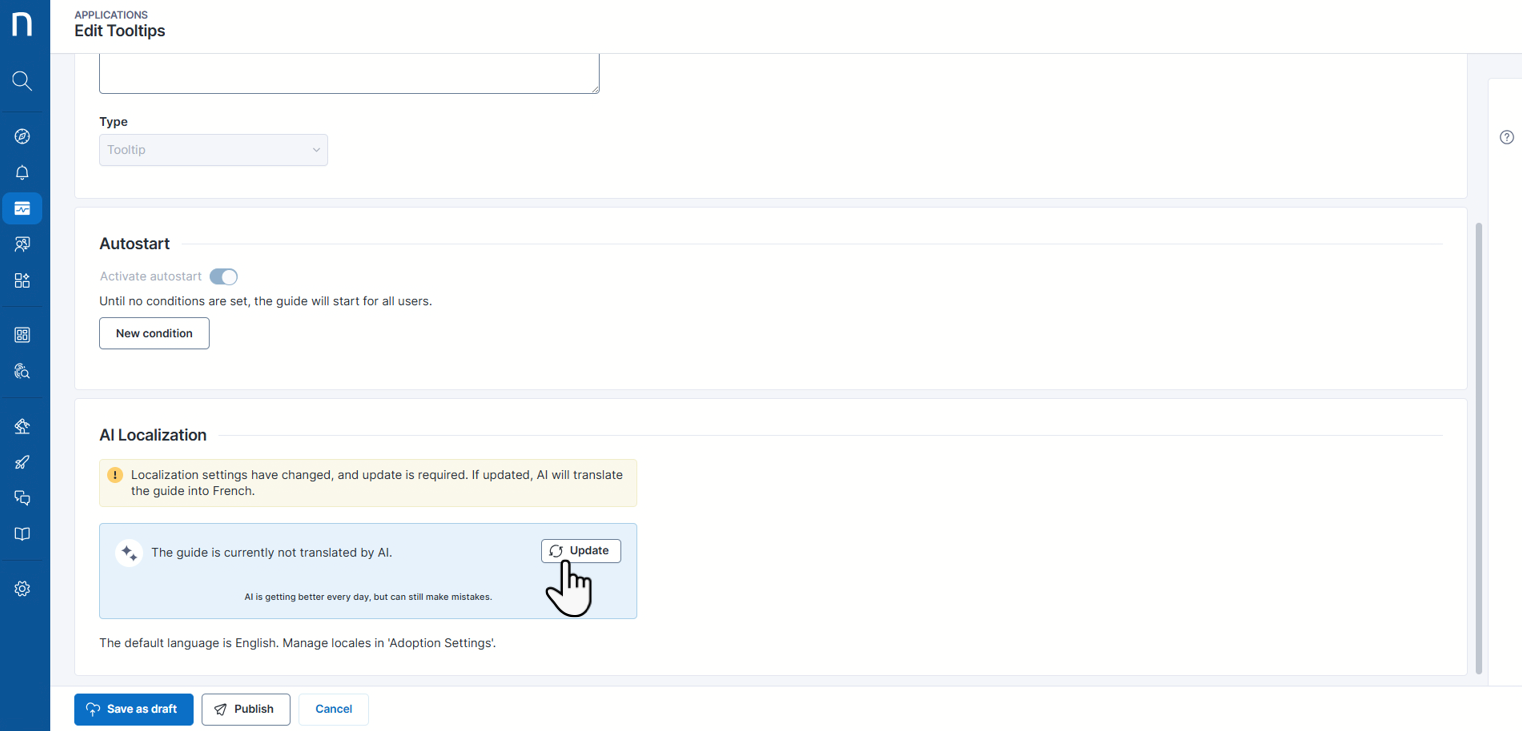Image resolution: width=1522 pixels, height=731 pixels.
Task: Click the search magnifier icon in sidebar
Action: click(22, 81)
